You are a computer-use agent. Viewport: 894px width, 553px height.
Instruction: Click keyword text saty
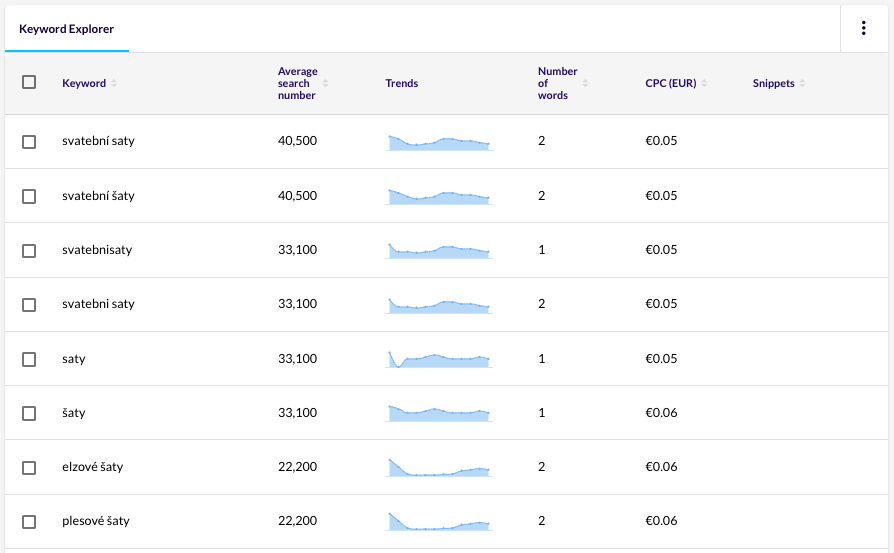[74, 359]
